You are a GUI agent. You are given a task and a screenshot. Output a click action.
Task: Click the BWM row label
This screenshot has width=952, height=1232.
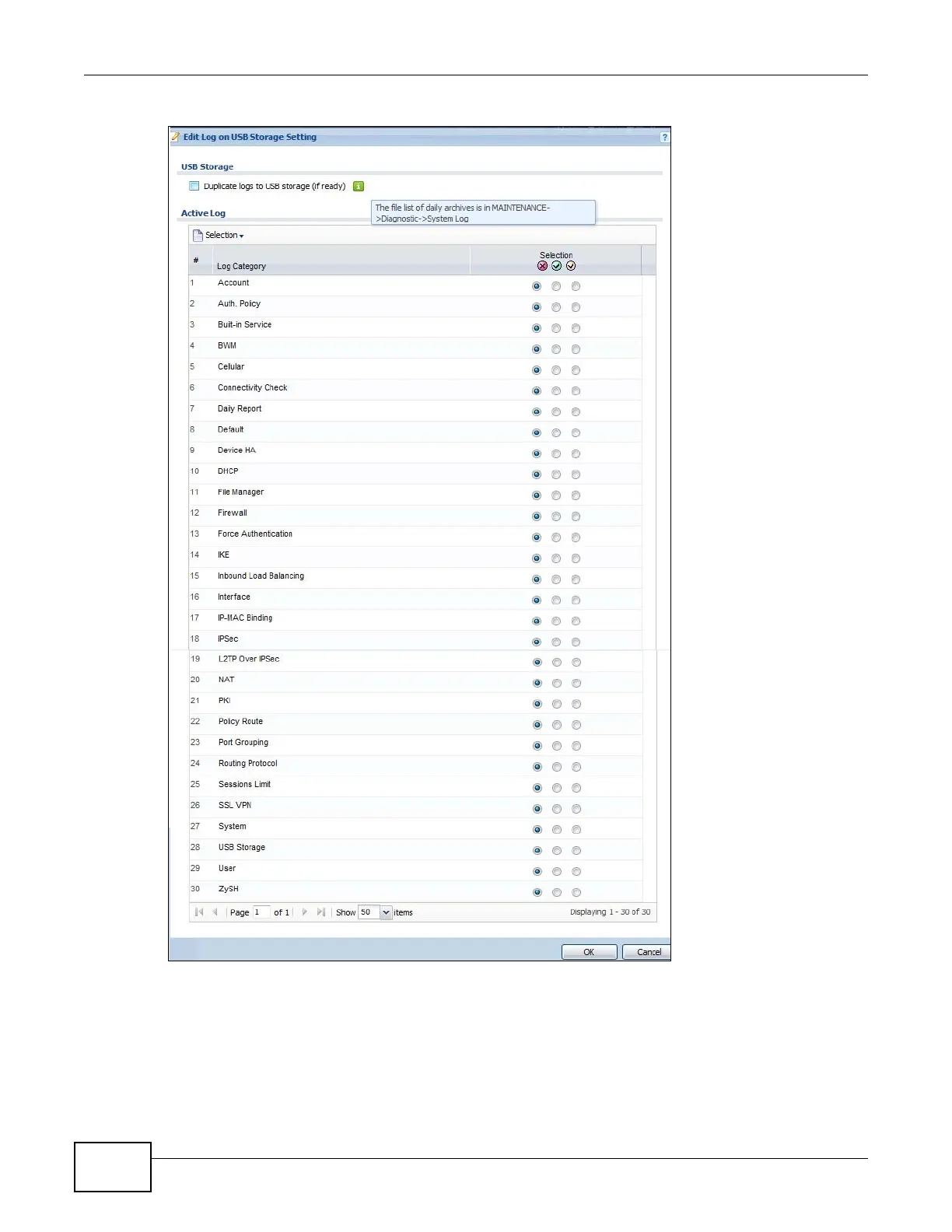(x=227, y=346)
